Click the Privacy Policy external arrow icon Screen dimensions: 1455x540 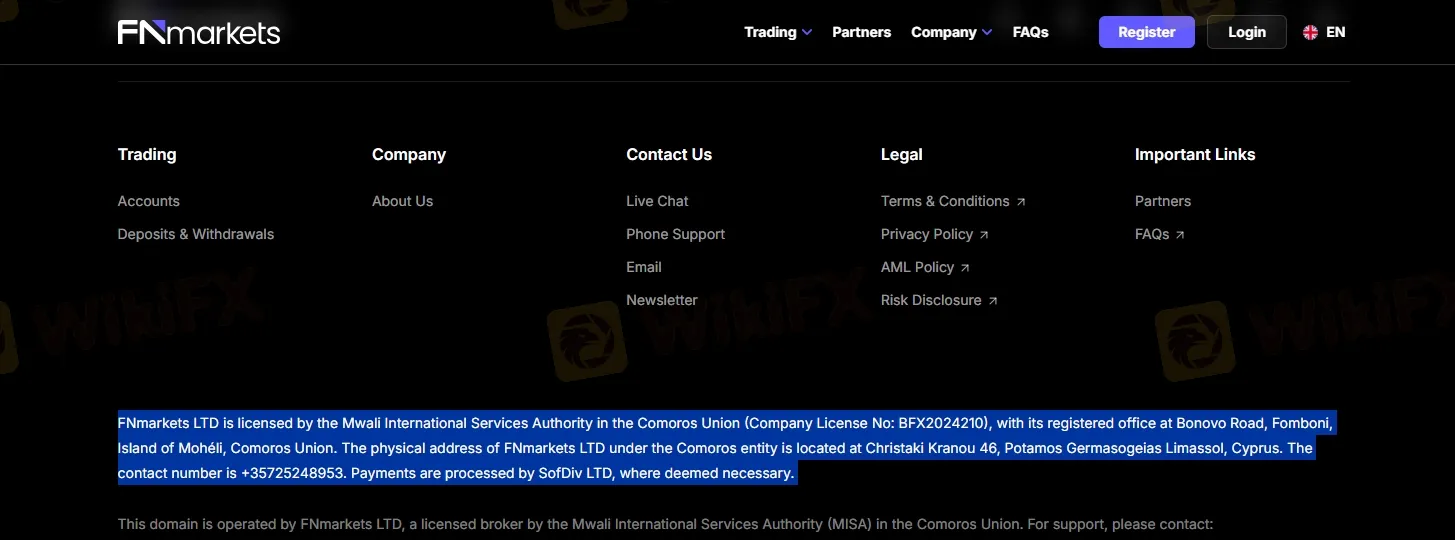984,235
